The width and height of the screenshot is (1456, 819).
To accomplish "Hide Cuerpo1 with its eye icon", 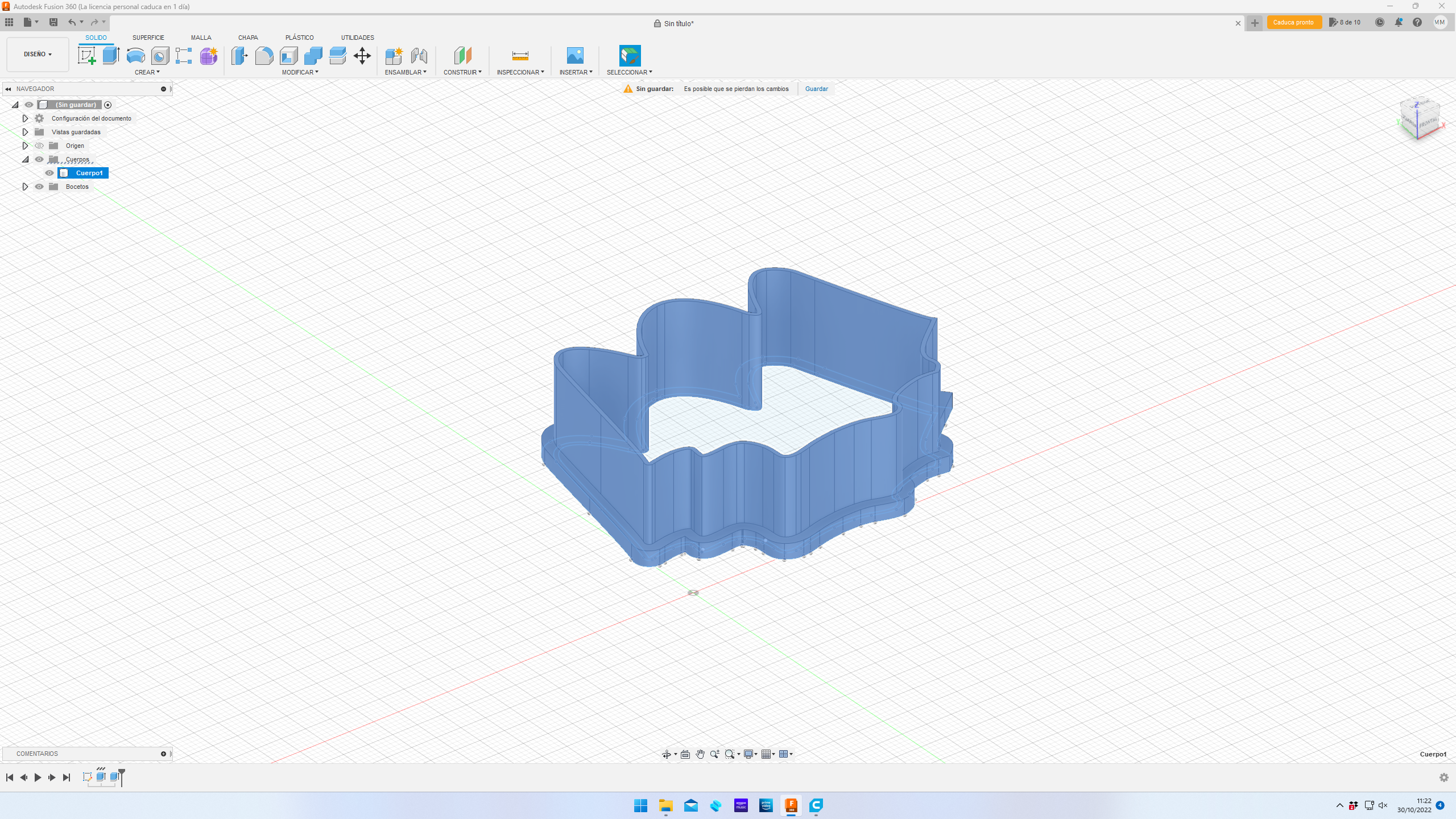I will [x=49, y=173].
